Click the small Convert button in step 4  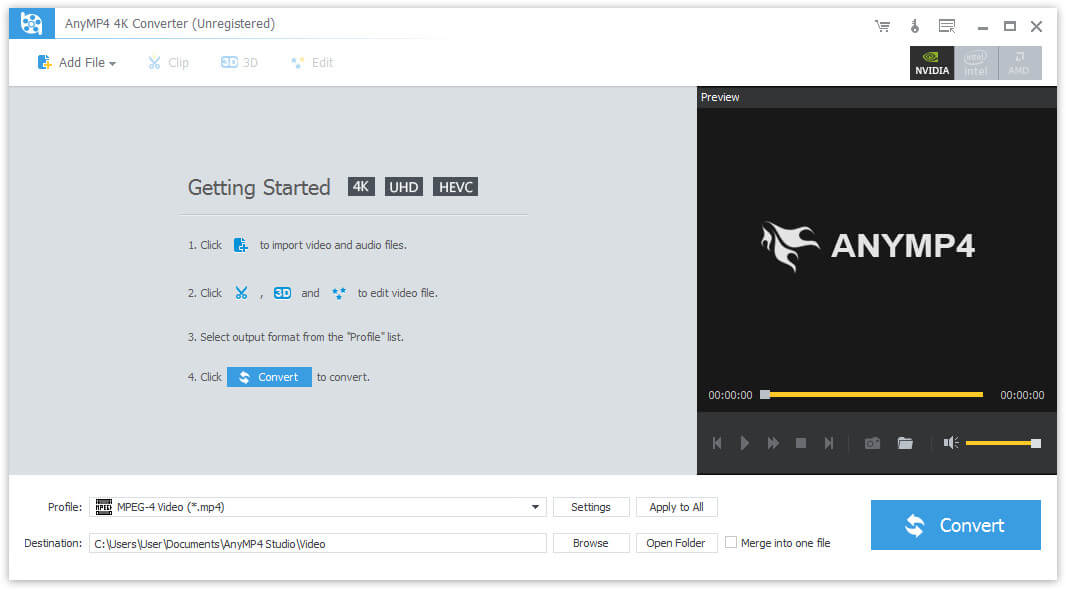[x=269, y=377]
